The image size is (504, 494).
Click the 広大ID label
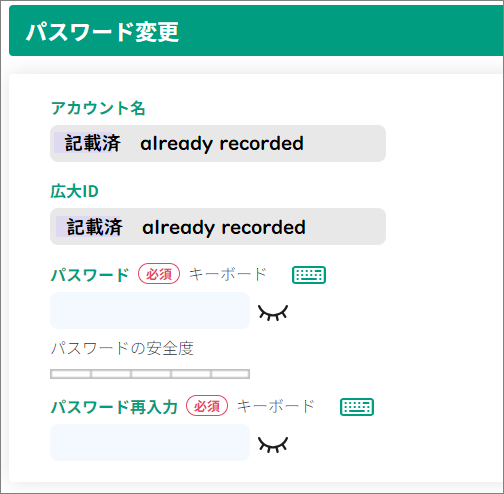tap(74, 191)
